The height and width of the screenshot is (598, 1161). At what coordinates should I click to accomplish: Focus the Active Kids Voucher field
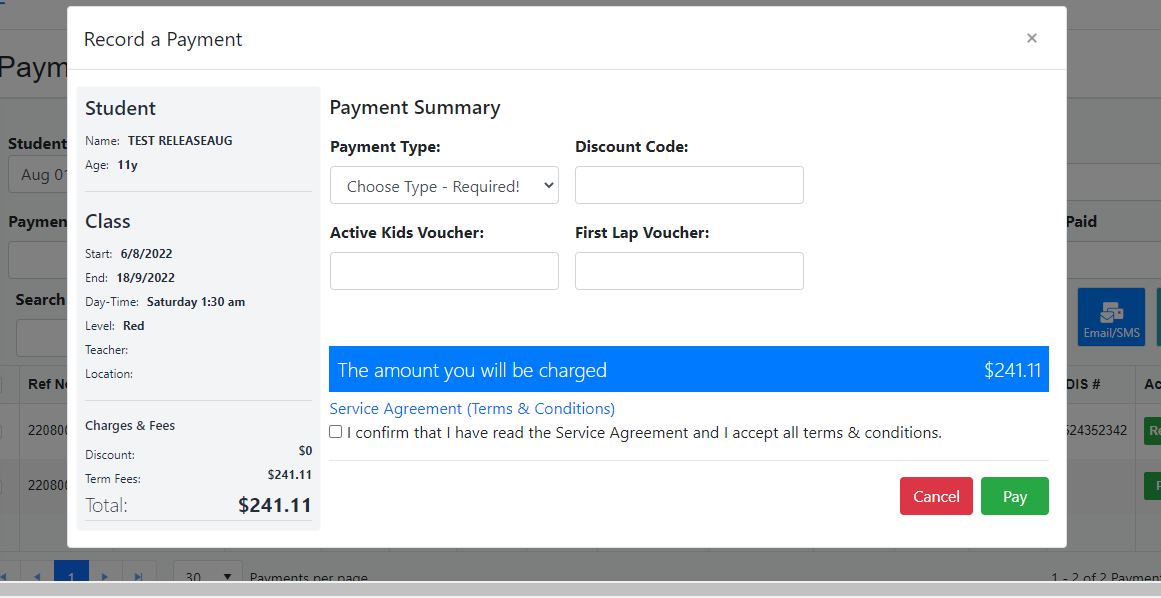444,271
